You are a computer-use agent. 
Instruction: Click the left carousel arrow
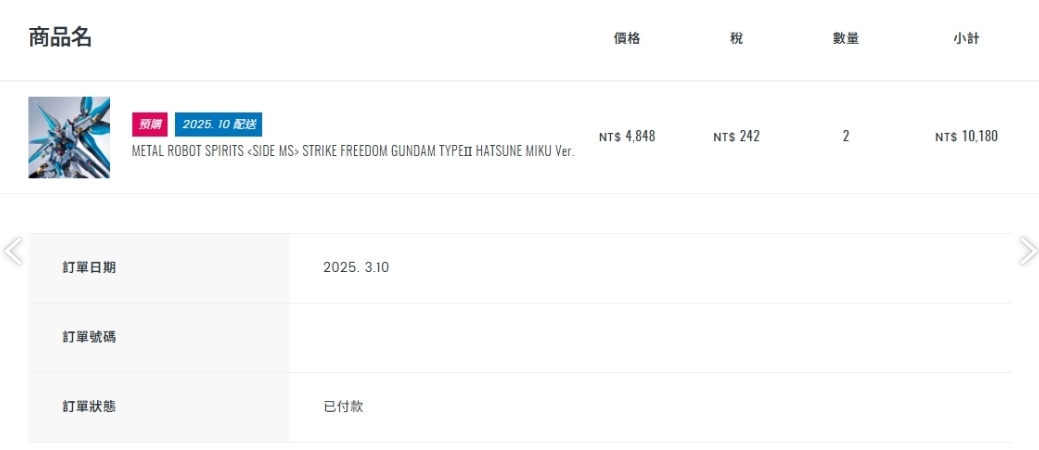tap(13, 251)
